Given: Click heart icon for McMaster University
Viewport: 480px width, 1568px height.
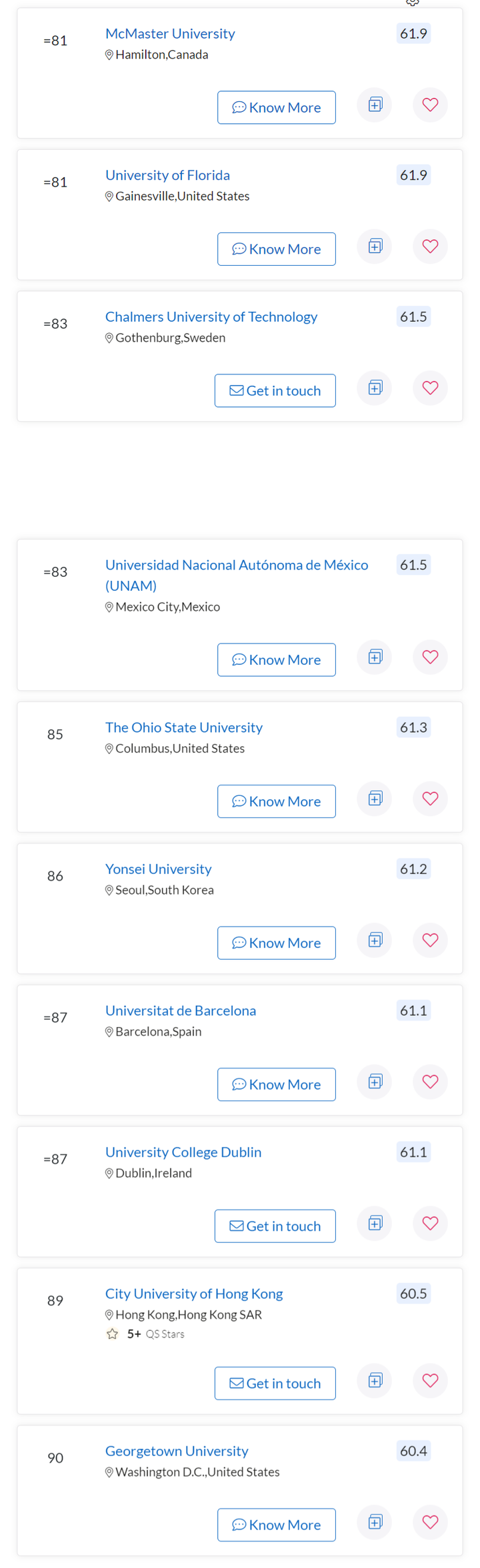Looking at the screenshot, I should point(430,105).
